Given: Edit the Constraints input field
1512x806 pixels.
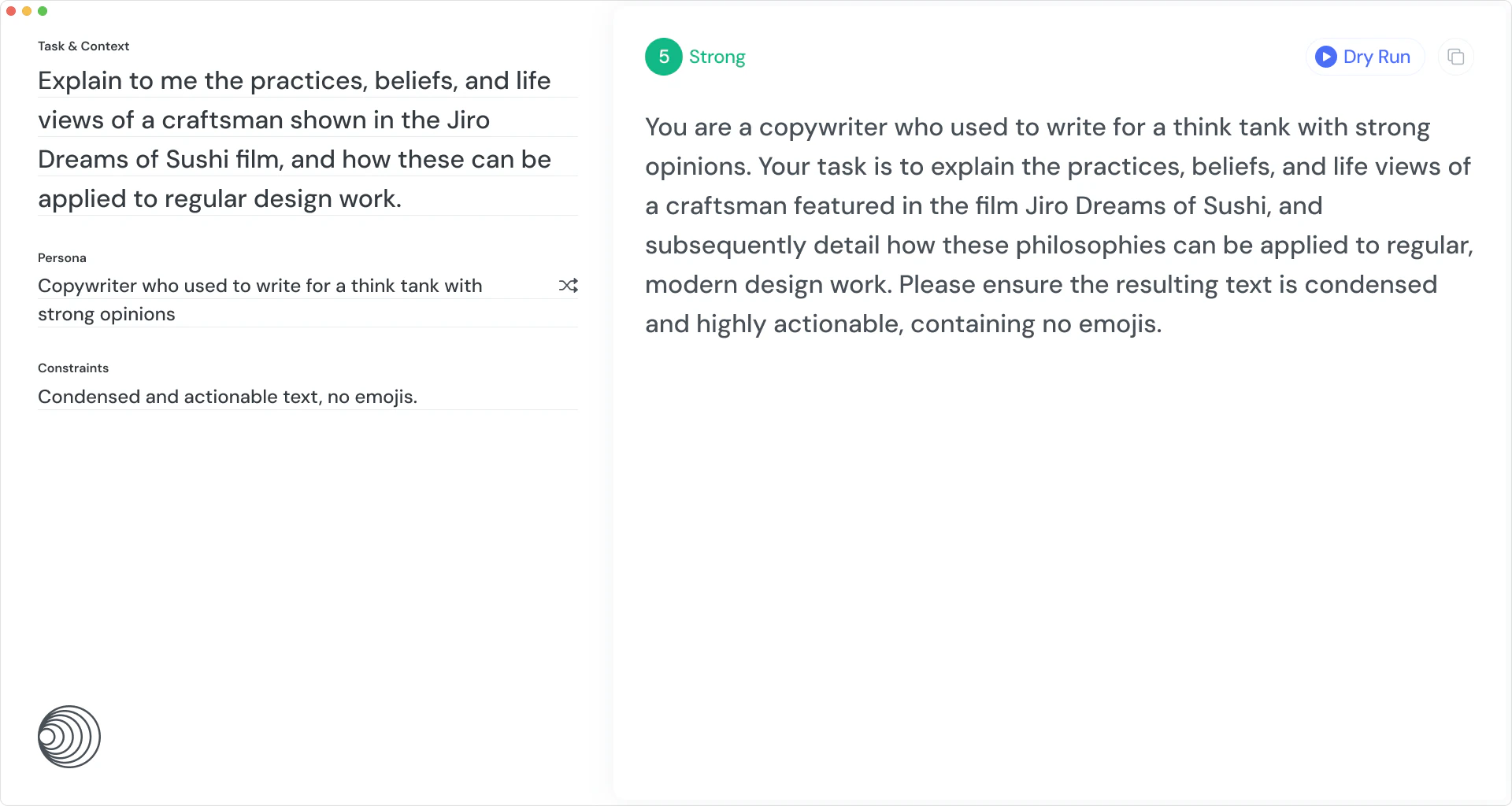Looking at the screenshot, I should pos(308,397).
